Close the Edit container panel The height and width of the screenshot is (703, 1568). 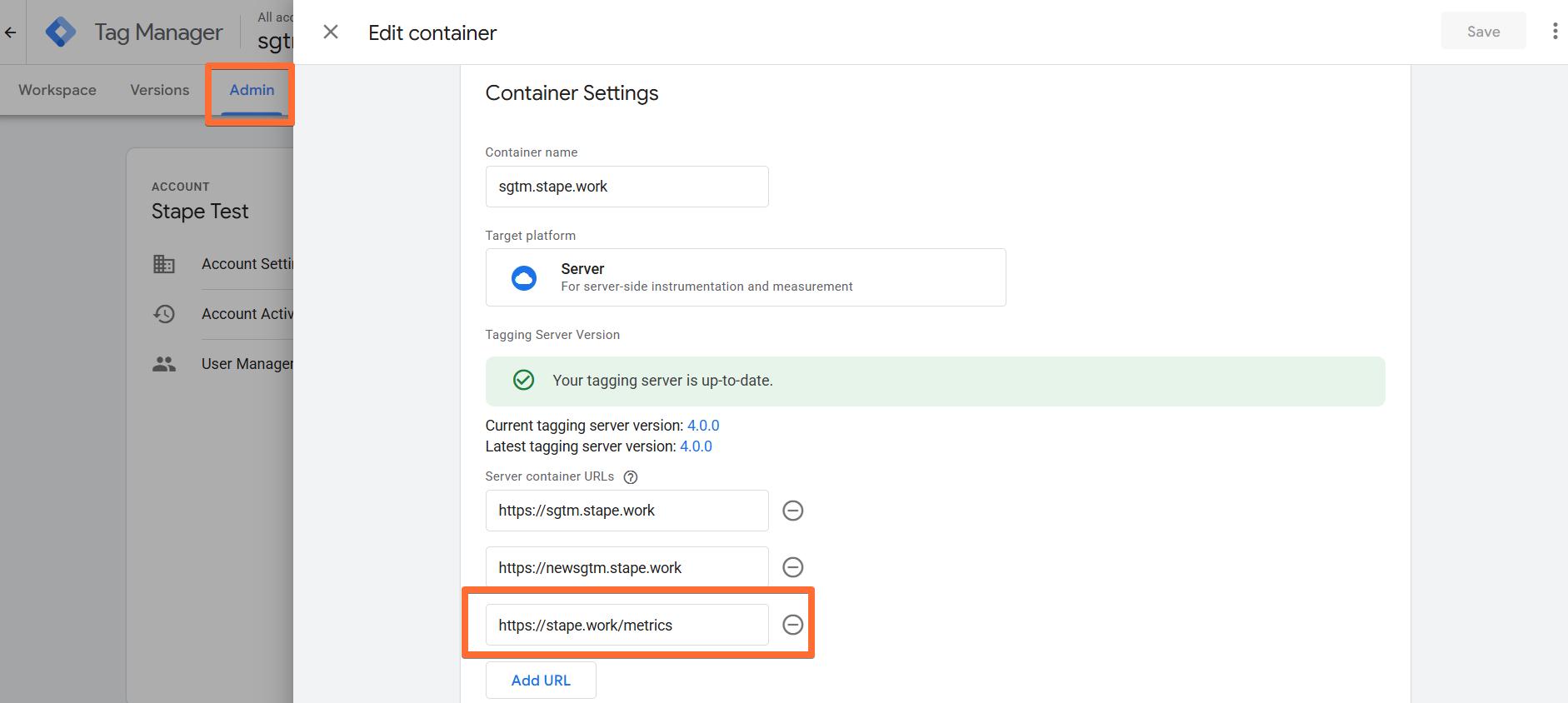tap(331, 32)
